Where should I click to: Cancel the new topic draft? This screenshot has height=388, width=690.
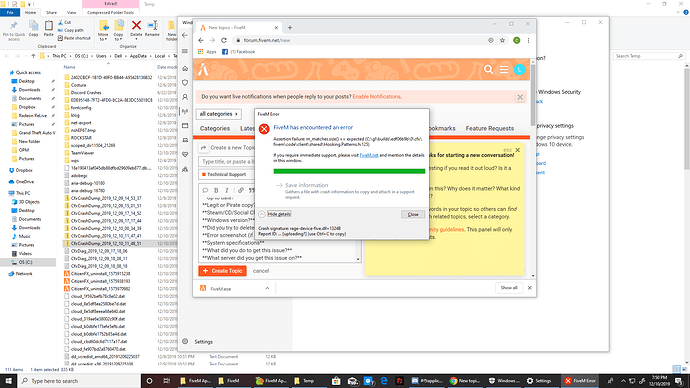(x=261, y=271)
